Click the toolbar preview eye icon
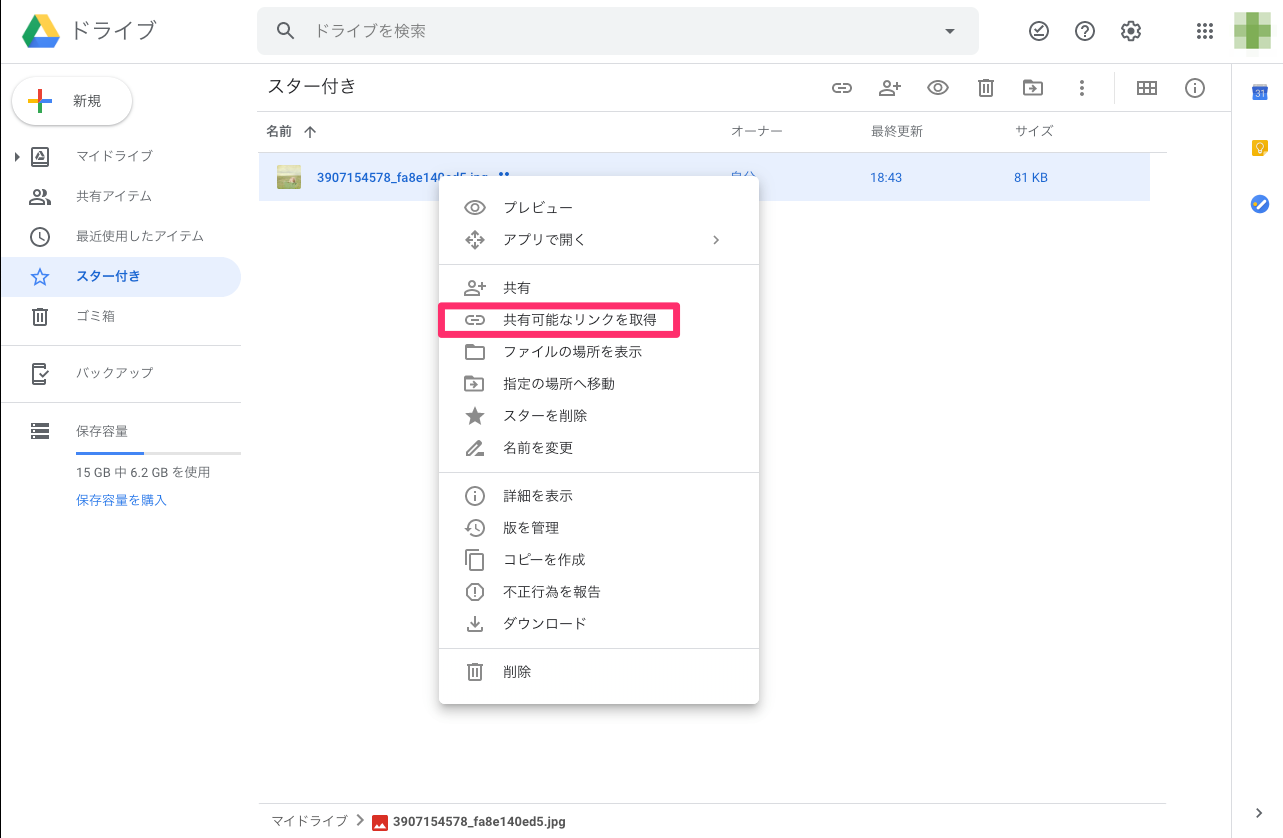The width and height of the screenshot is (1283, 838). click(x=938, y=88)
